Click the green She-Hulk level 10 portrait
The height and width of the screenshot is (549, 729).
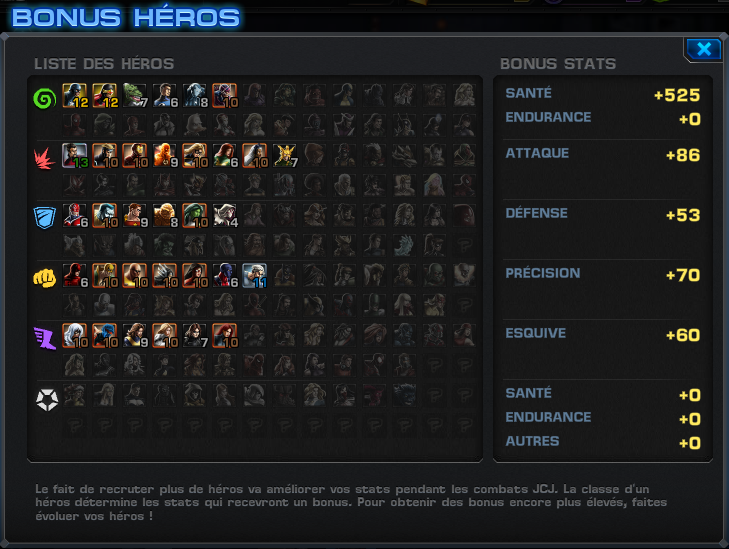(x=194, y=215)
